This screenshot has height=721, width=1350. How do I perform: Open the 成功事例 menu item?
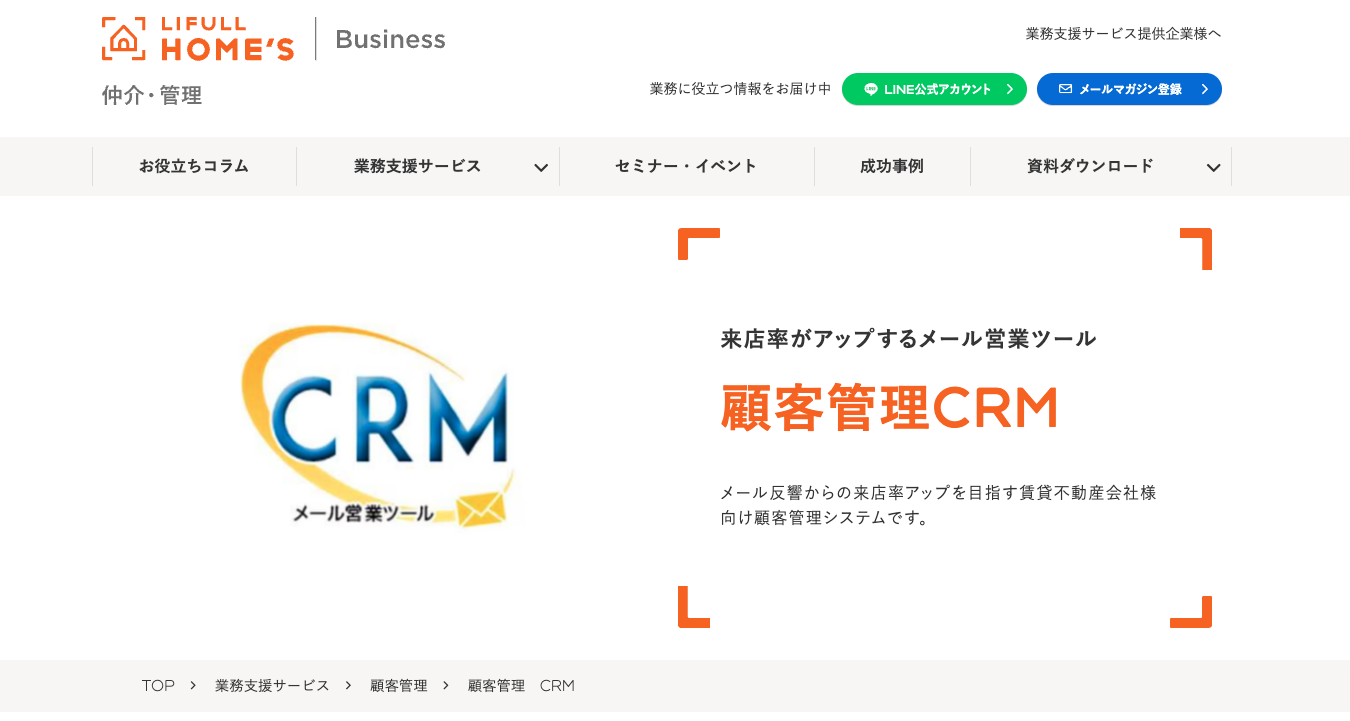coord(892,166)
